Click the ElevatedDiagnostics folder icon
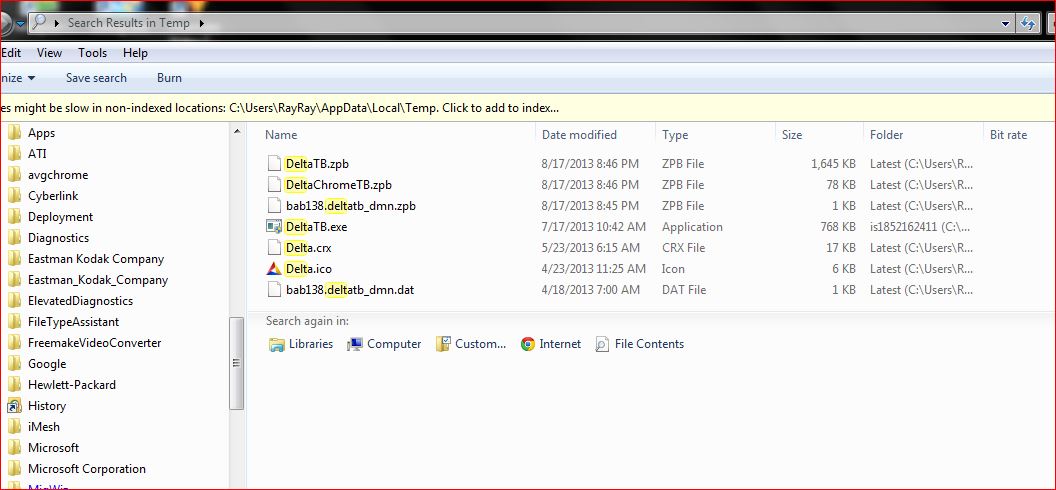 click(14, 301)
